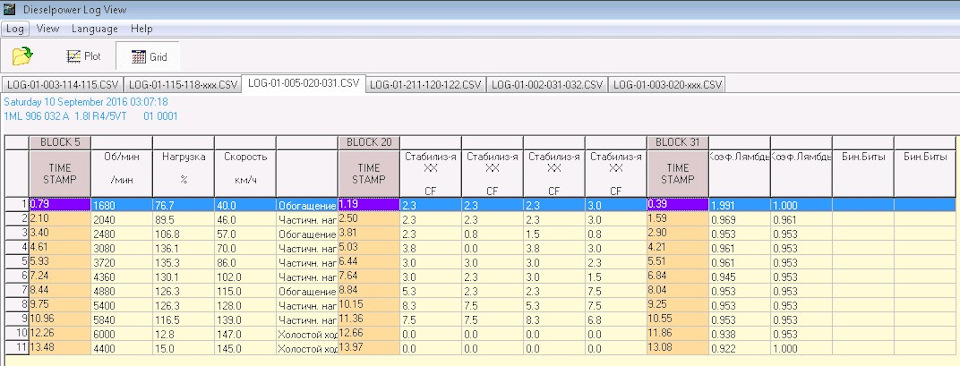The image size is (960, 366).
Task: Click RPM cell 5400
Action: [x=122, y=305]
